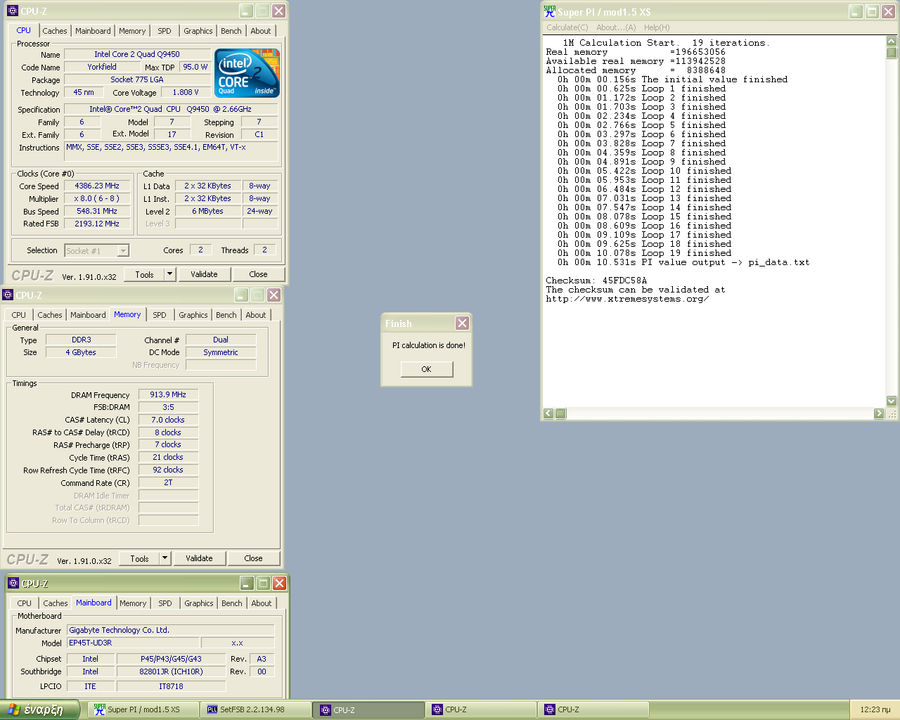Click the Super PI title bar icon
This screenshot has height=720, width=900.
[550, 11]
